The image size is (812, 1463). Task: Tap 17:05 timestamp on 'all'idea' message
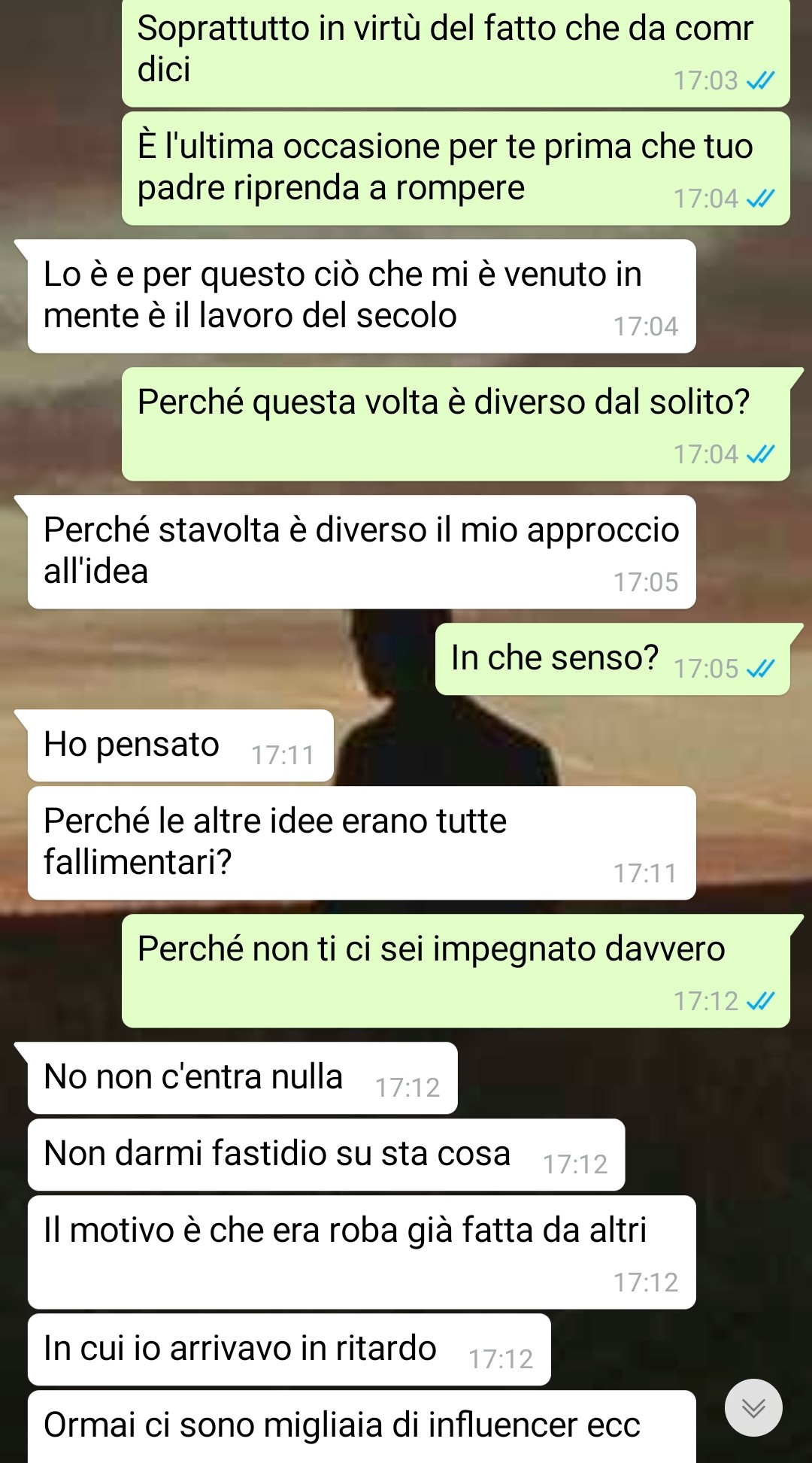[x=646, y=582]
